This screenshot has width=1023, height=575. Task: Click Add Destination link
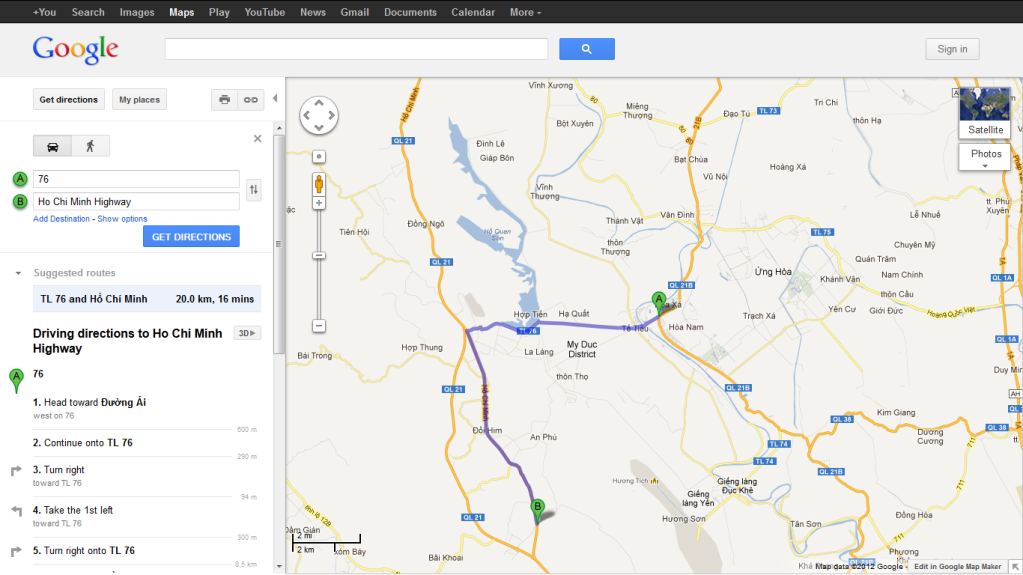(x=61, y=219)
